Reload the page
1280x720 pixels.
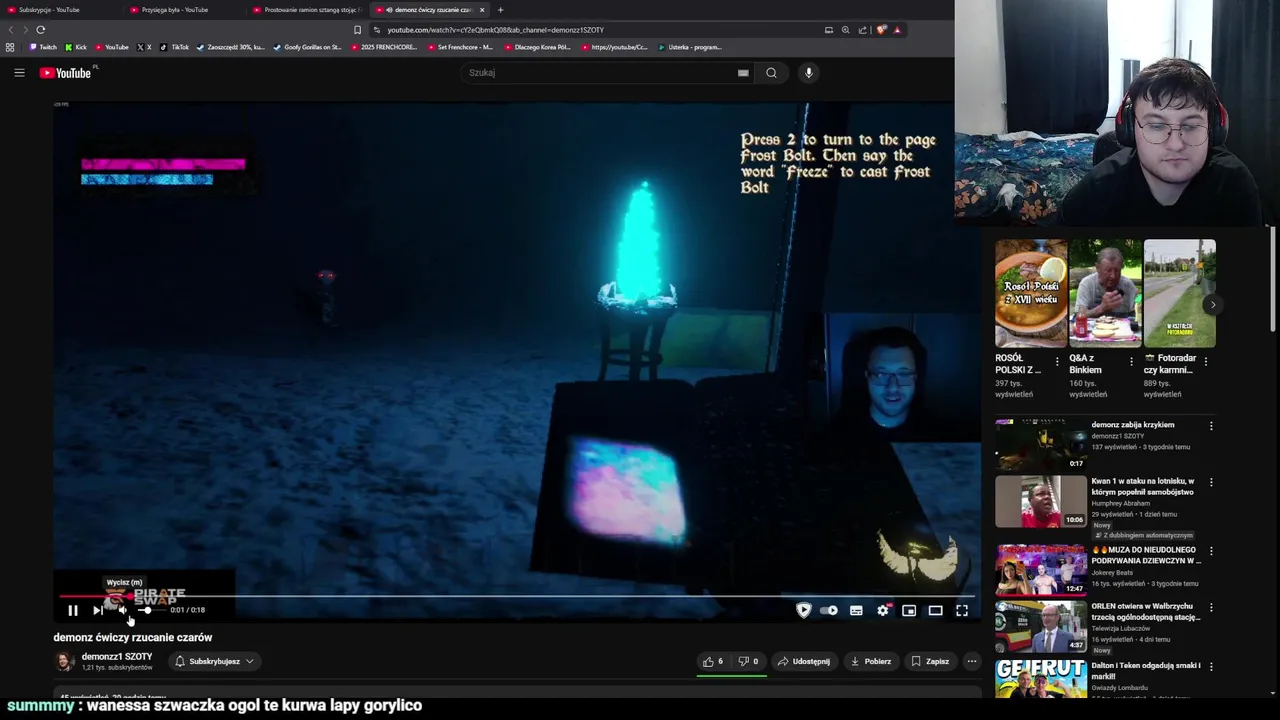click(x=40, y=30)
